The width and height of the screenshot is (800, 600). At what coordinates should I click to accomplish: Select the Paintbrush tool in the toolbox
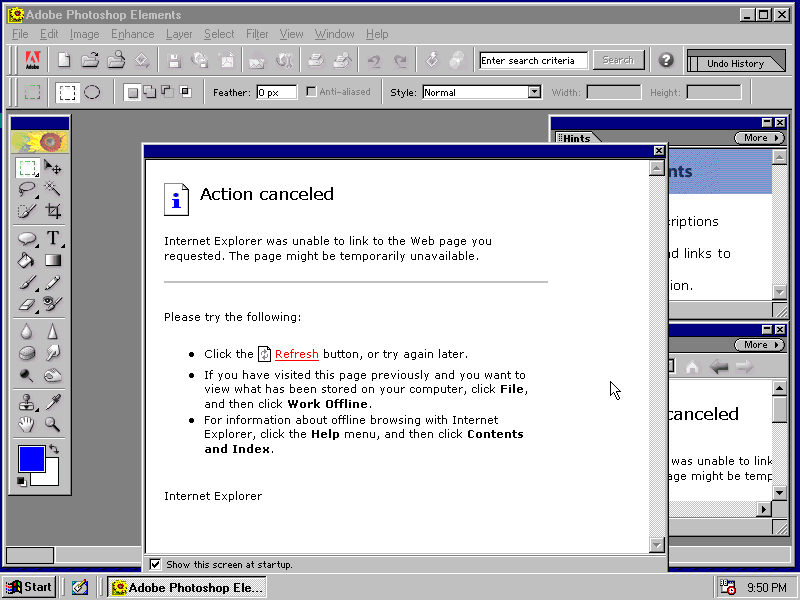point(27,282)
